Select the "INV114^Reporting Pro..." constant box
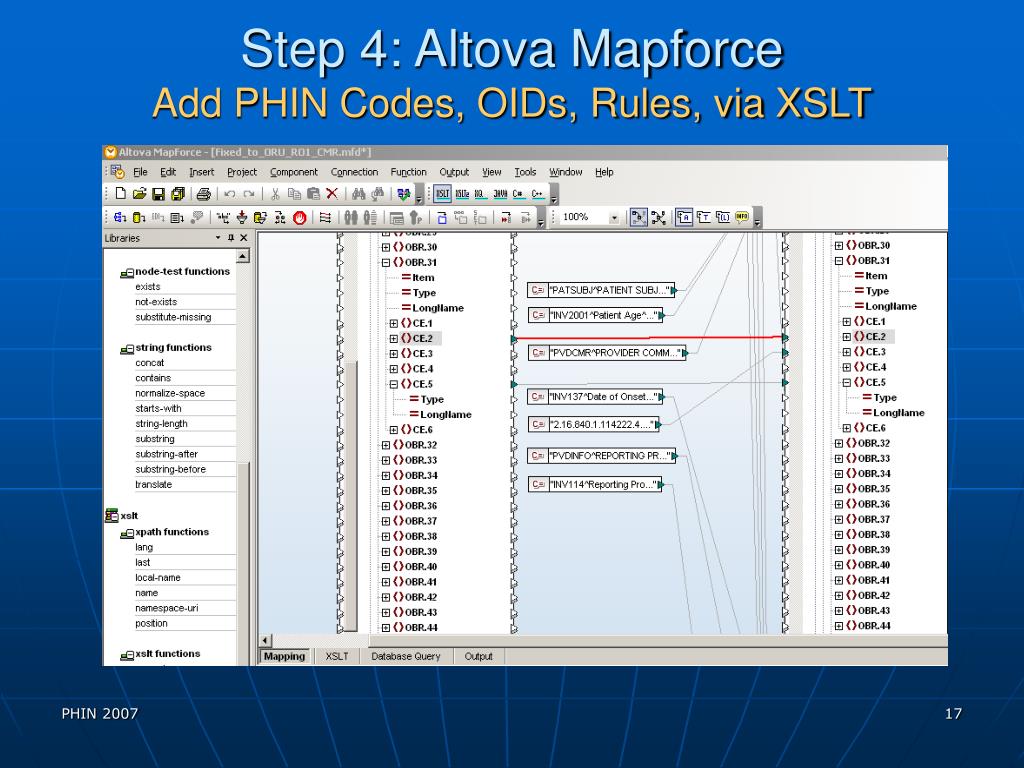Image resolution: width=1024 pixels, height=768 pixels. coord(594,485)
